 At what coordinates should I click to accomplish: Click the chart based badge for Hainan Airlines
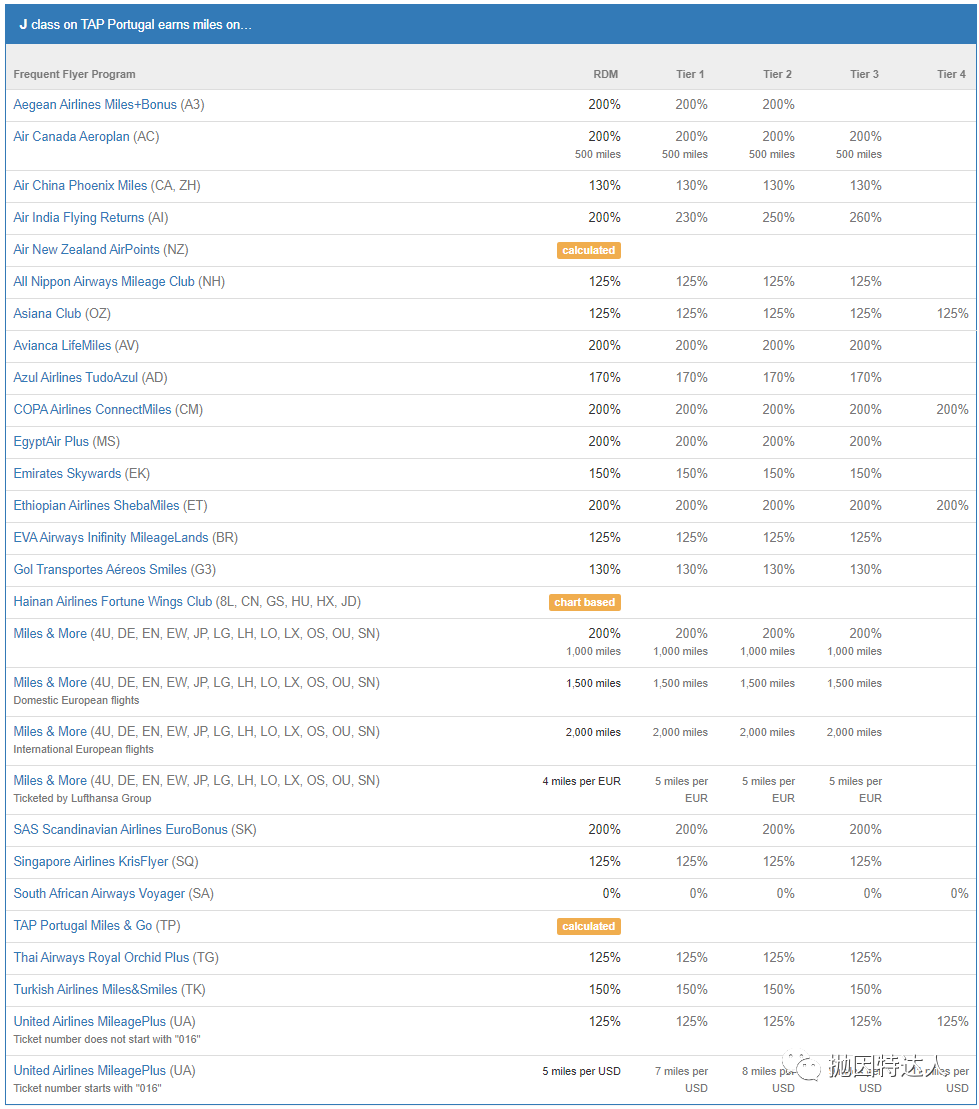click(x=585, y=603)
